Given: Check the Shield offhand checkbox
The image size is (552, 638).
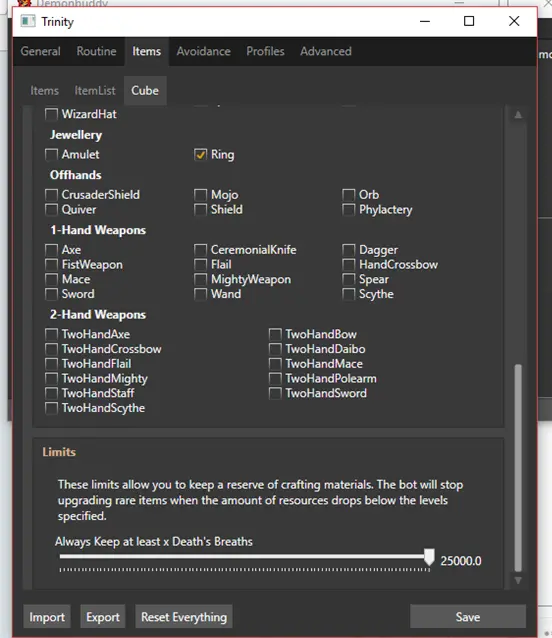Looking at the screenshot, I should pos(201,210).
